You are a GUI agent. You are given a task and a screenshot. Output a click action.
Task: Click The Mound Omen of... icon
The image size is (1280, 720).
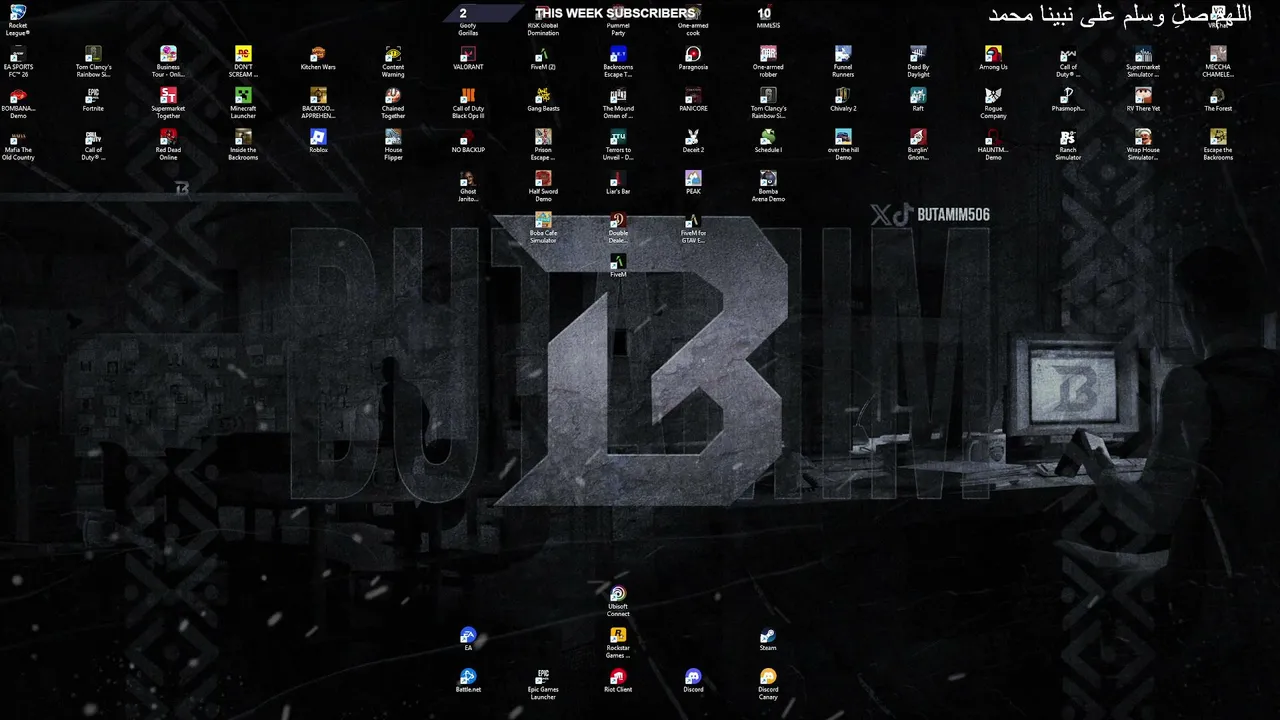(618, 103)
